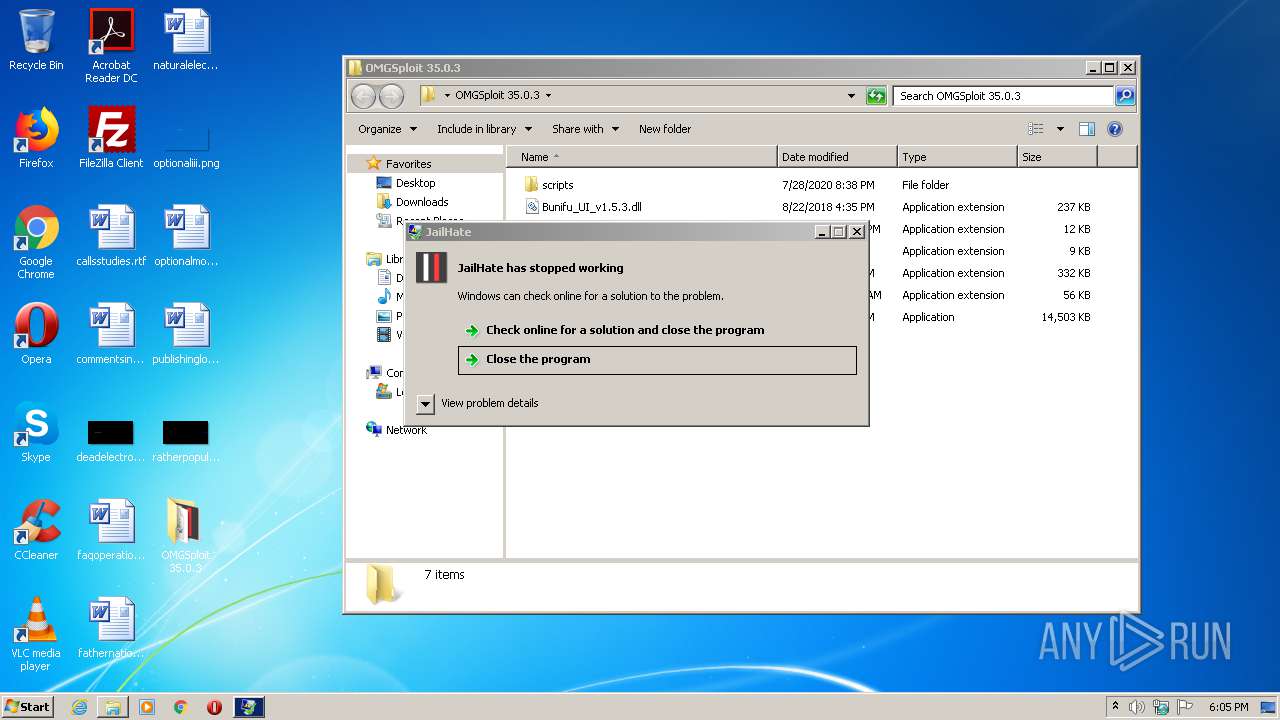1280x720 pixels.
Task: Select publishinglo document on desktop
Action: click(186, 334)
